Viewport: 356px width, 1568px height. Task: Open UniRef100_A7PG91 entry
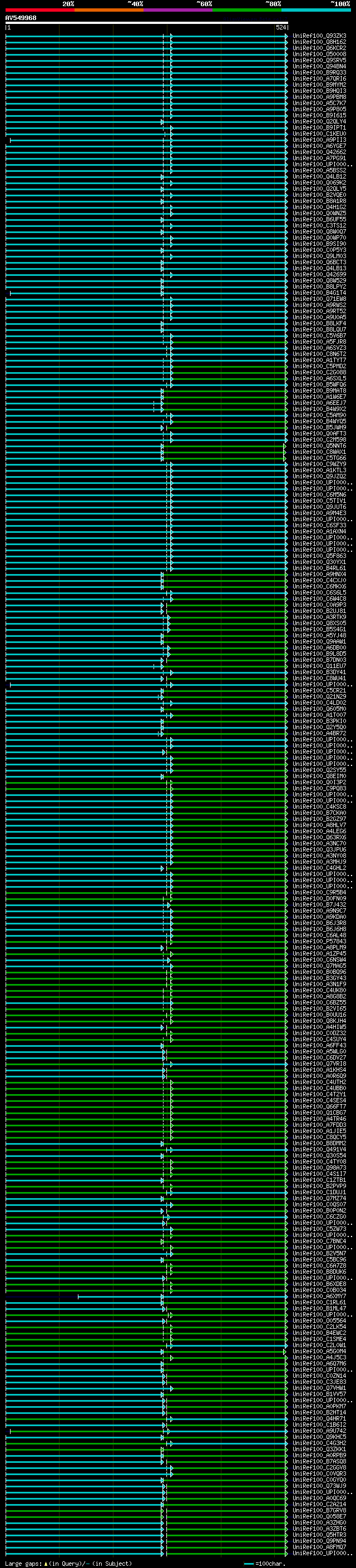click(319, 159)
